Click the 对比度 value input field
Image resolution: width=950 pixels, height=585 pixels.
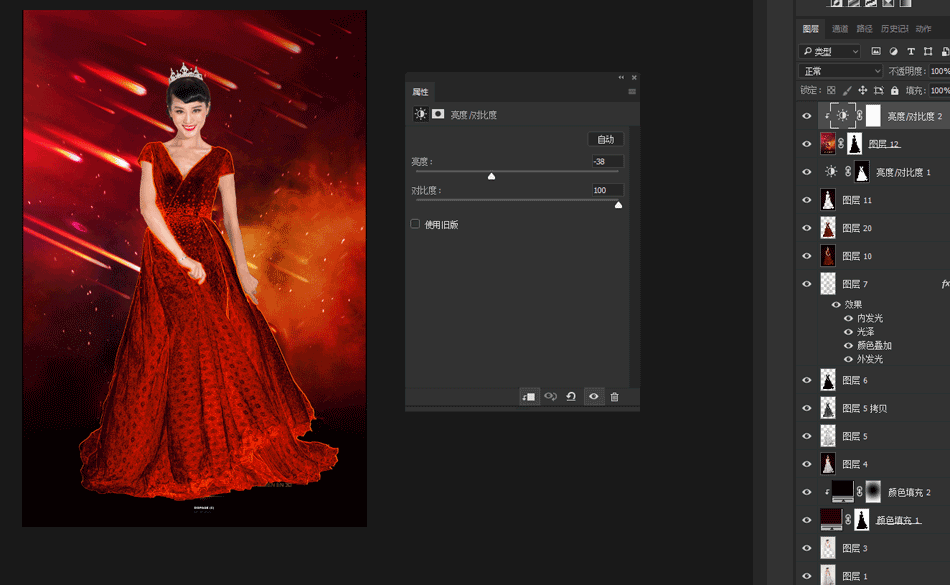607,190
